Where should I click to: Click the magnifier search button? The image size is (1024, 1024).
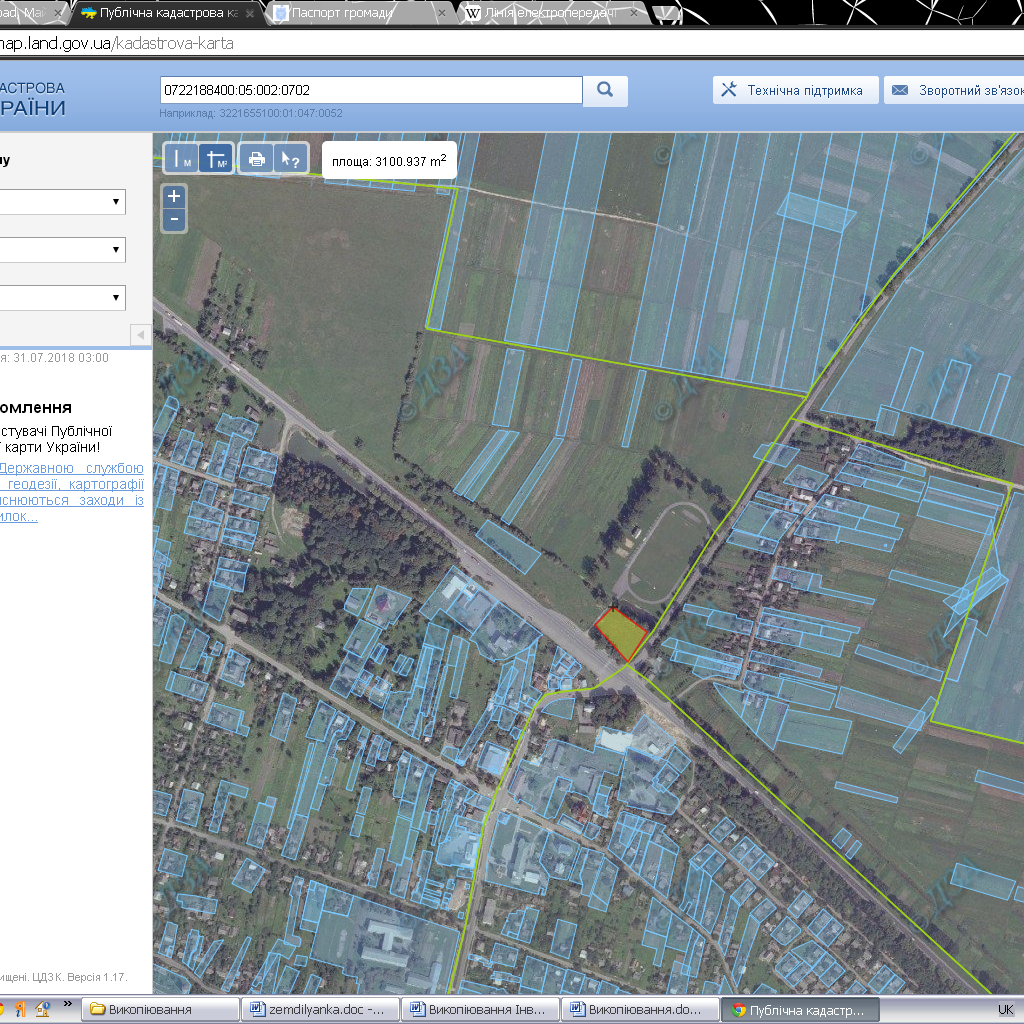[x=605, y=90]
